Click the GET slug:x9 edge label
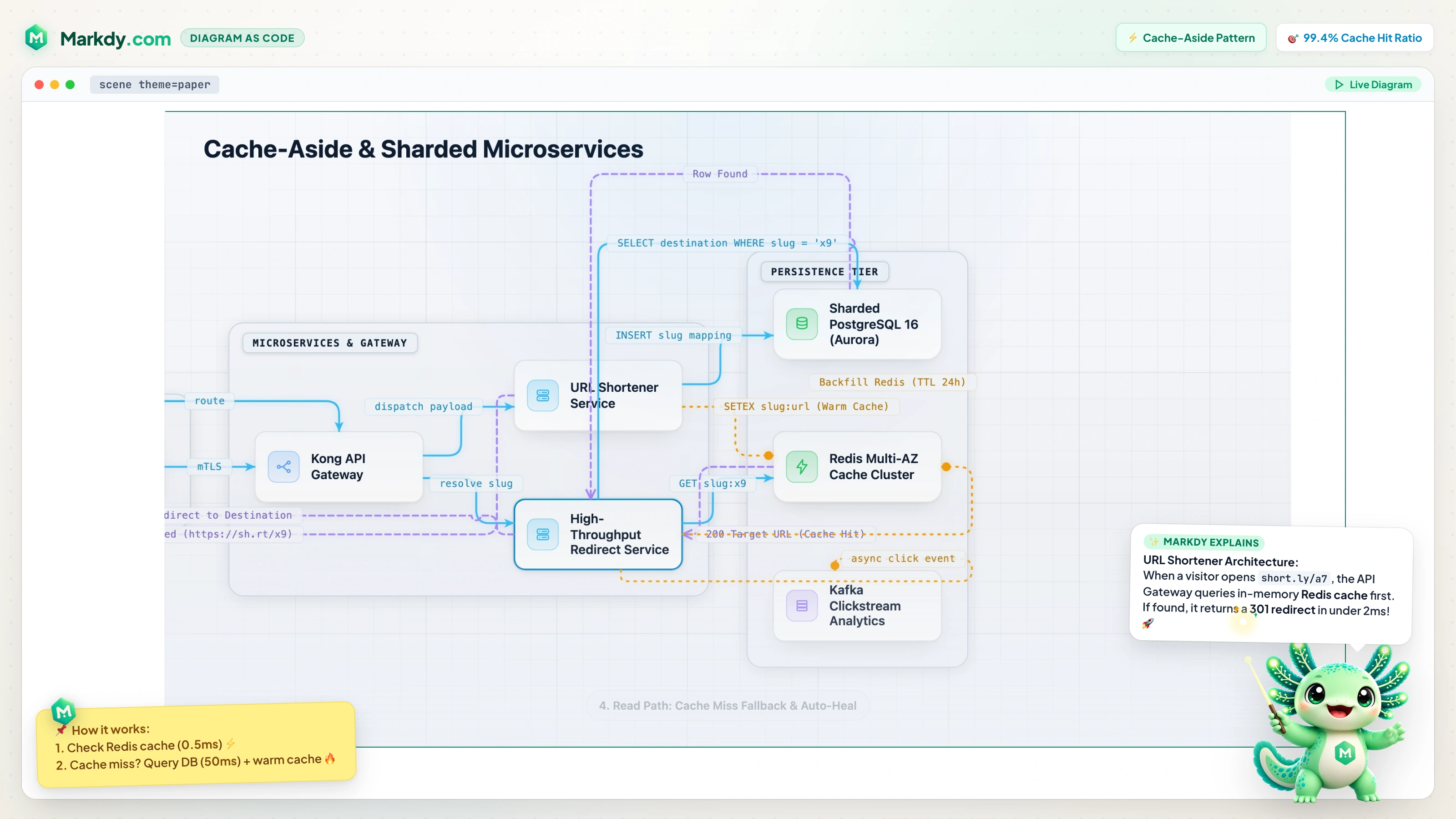The width and height of the screenshot is (1456, 819). pos(712,483)
